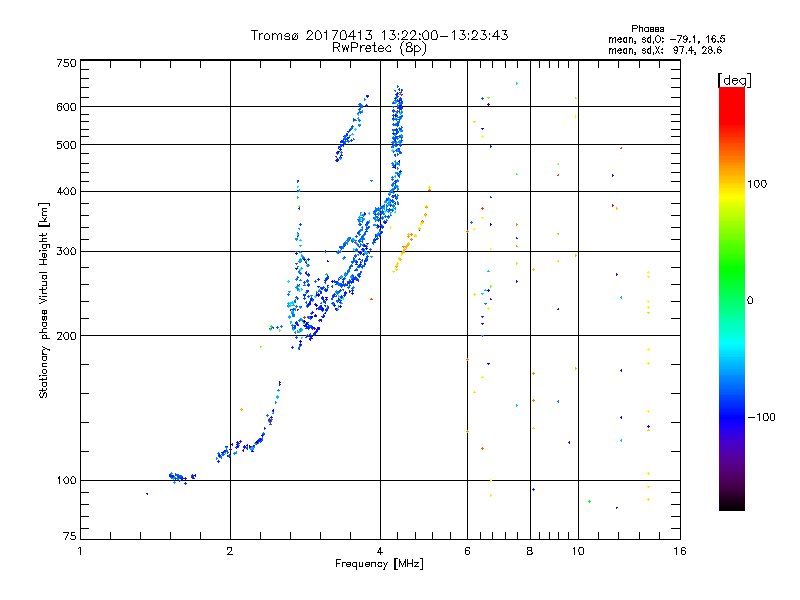The width and height of the screenshot is (800, 600).
Task: Click the x-axis tick label '2'
Action: [x=230, y=551]
